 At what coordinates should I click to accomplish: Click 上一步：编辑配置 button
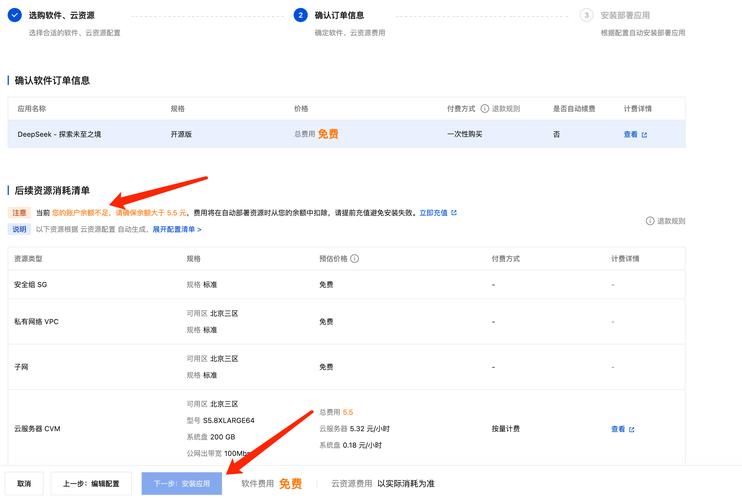(x=91, y=484)
